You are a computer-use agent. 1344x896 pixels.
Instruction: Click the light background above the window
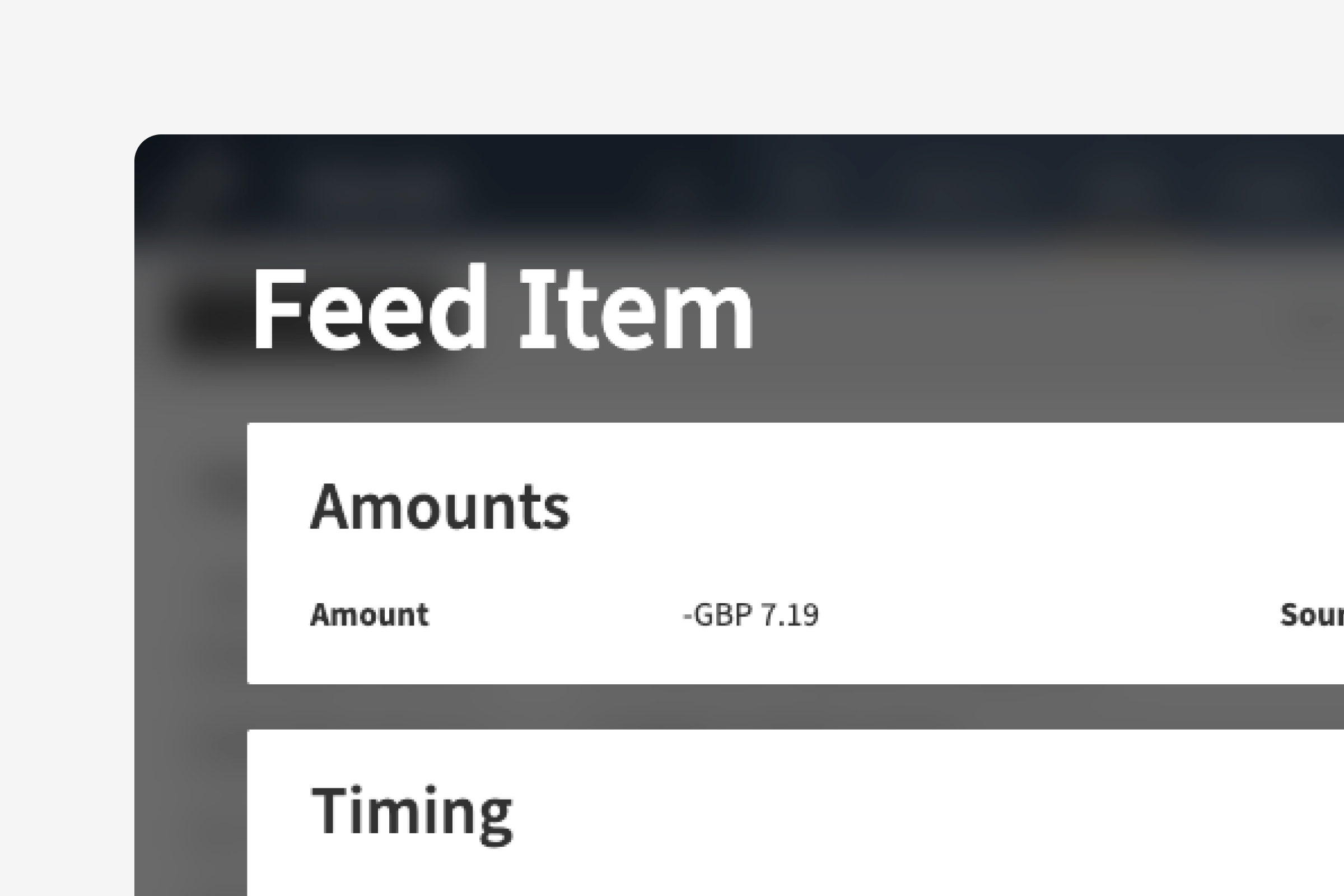tap(685, 63)
